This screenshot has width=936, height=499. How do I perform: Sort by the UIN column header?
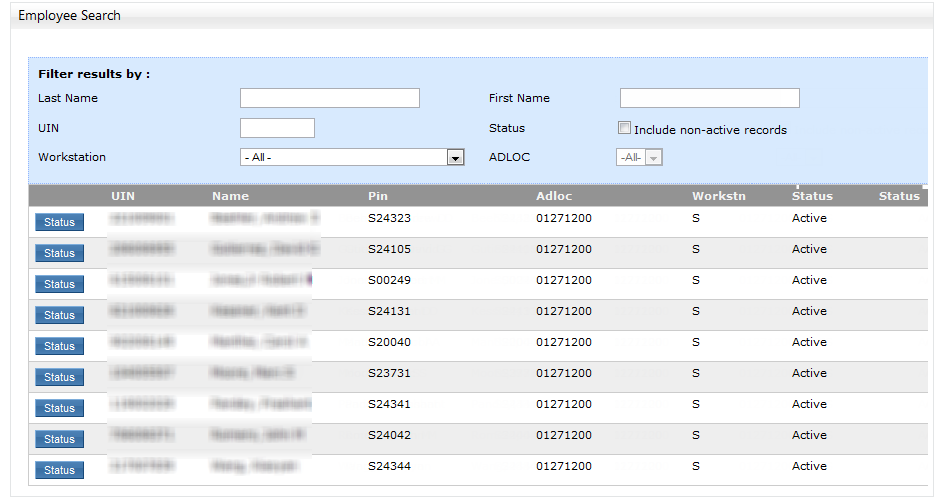pyautogui.click(x=123, y=196)
